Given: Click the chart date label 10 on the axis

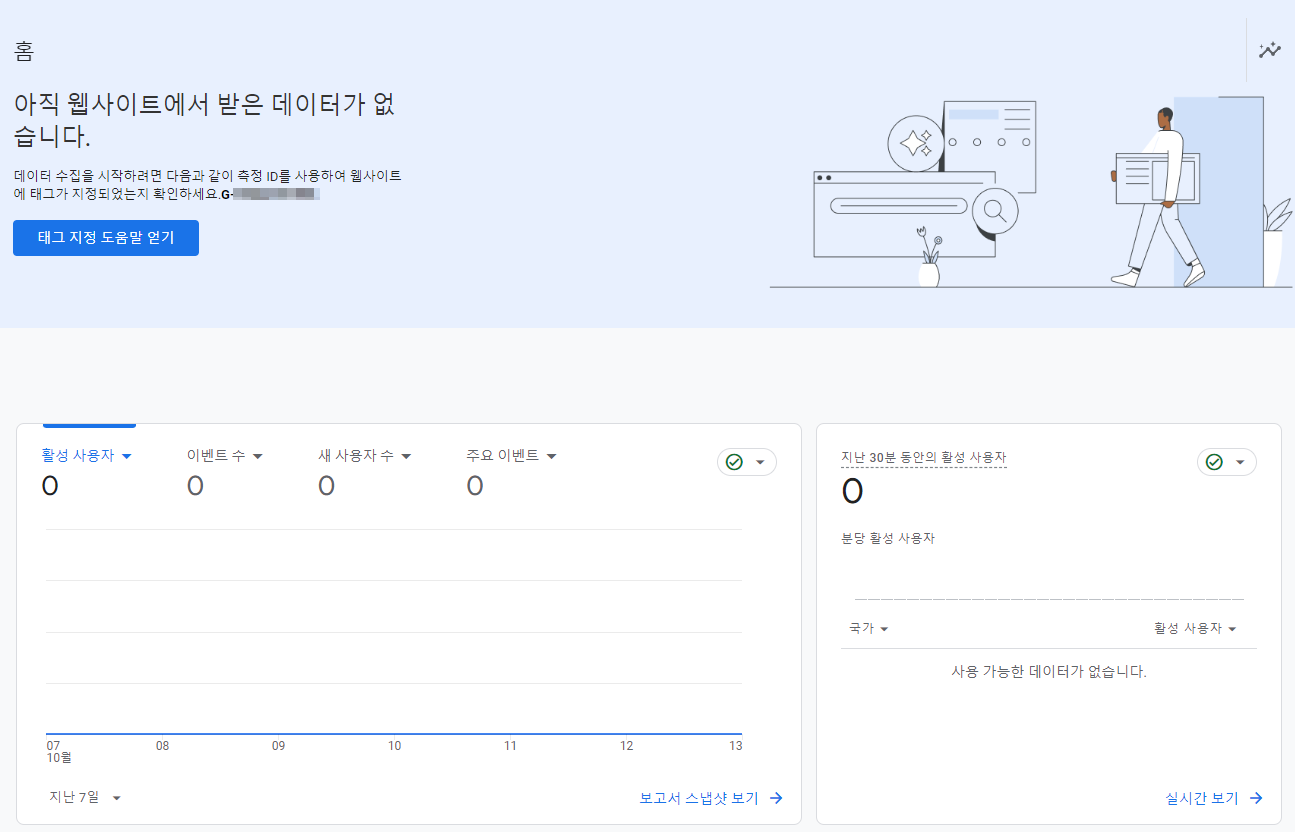Looking at the screenshot, I should 395,746.
